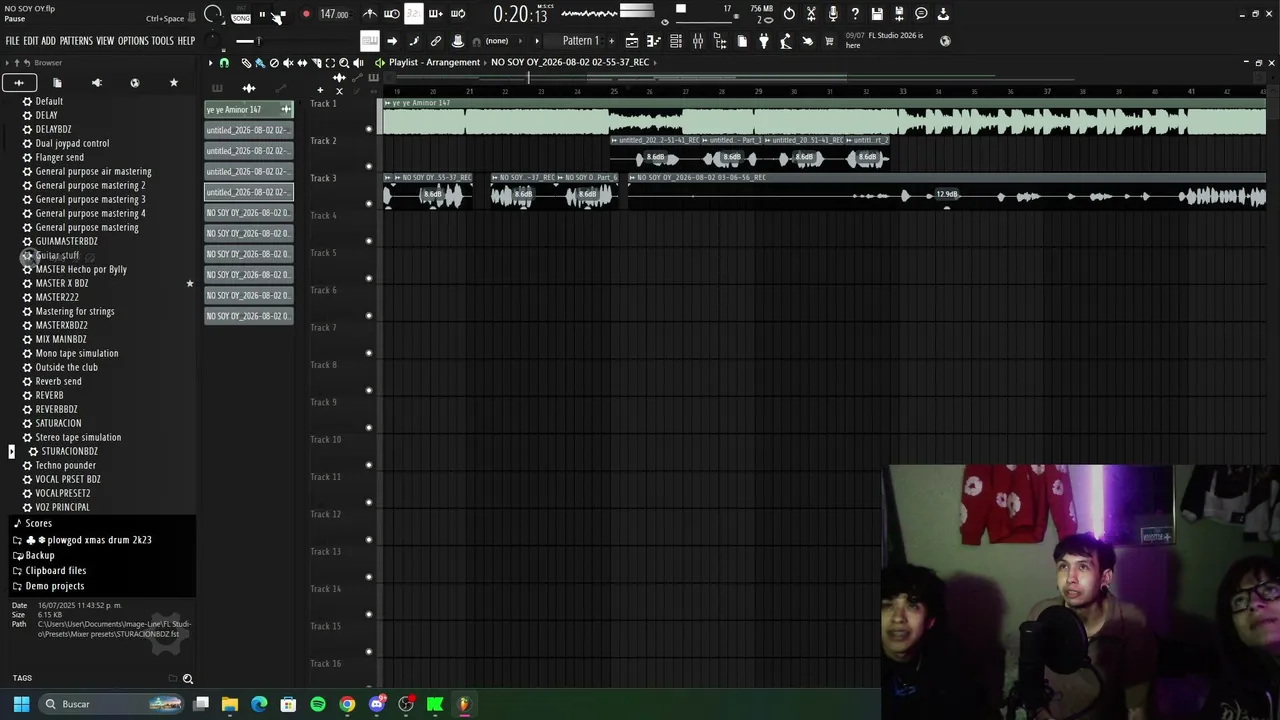Click the shopping cart content library icon
The height and width of the screenshot is (720, 1280).
(x=829, y=41)
